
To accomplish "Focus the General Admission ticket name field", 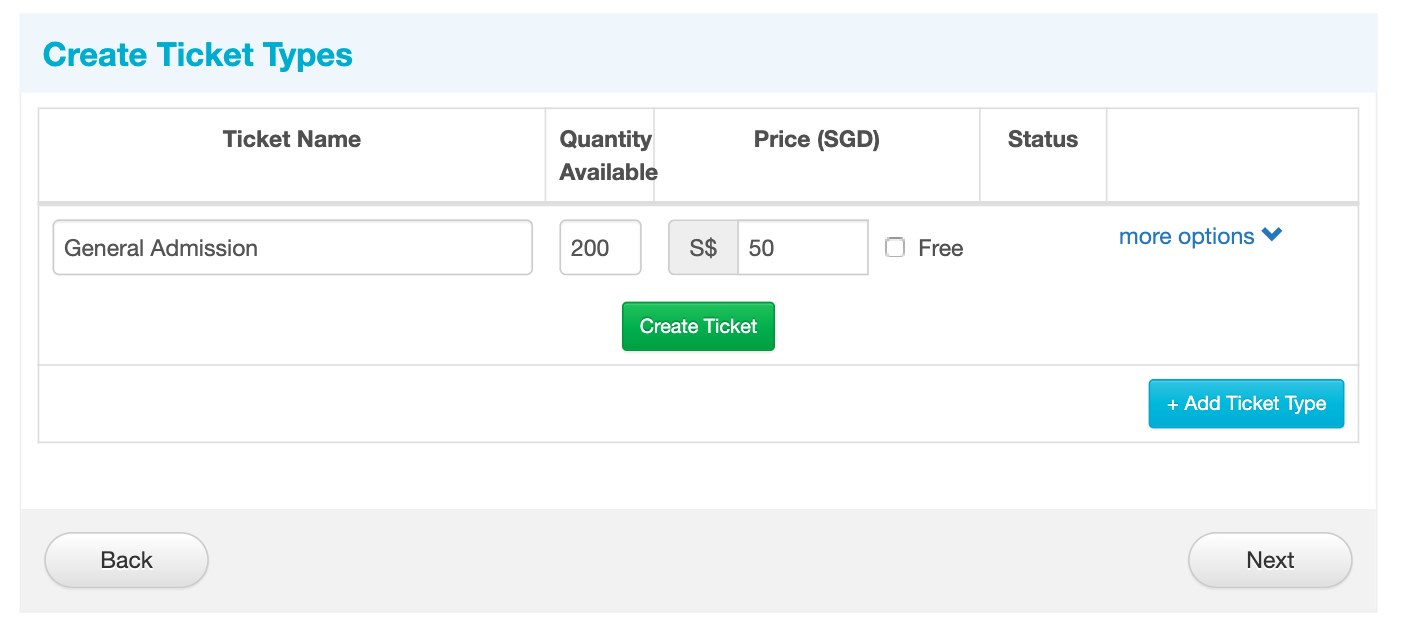I will click(x=293, y=248).
